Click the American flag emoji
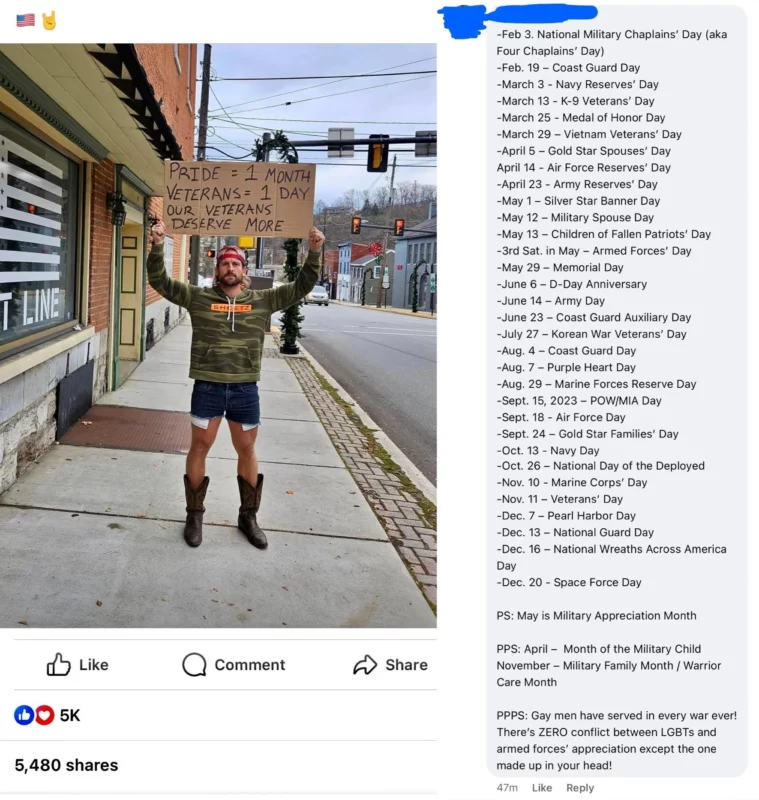The image size is (759, 800). 26,20
